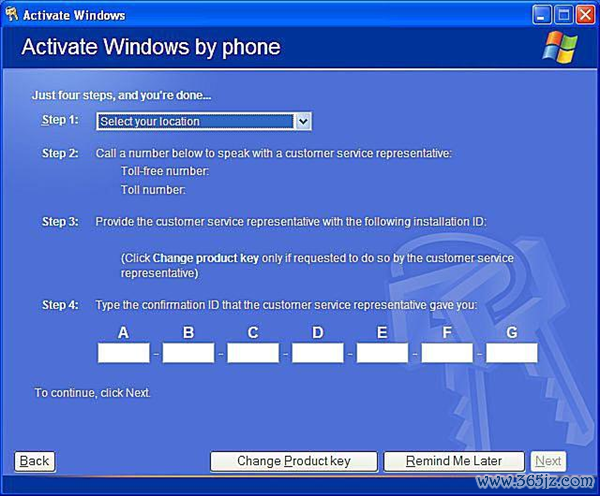The width and height of the screenshot is (600, 496).
Task: Click the bold 'Change product key' note text
Action: pyautogui.click(x=206, y=258)
